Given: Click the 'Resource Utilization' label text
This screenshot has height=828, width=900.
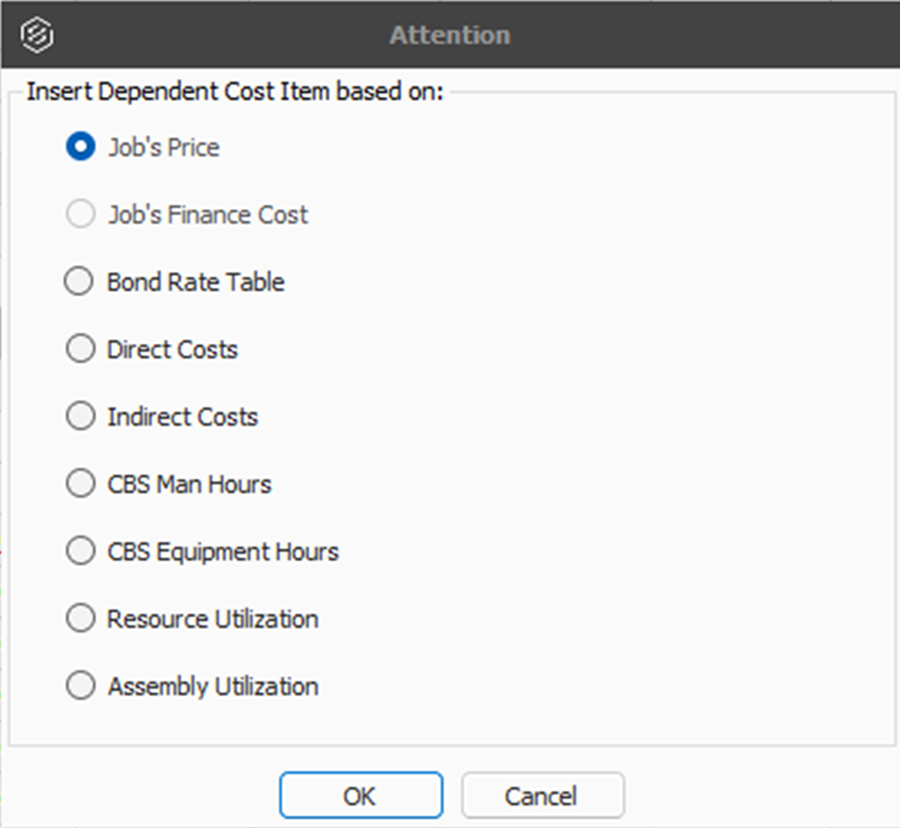Looking at the screenshot, I should (213, 619).
